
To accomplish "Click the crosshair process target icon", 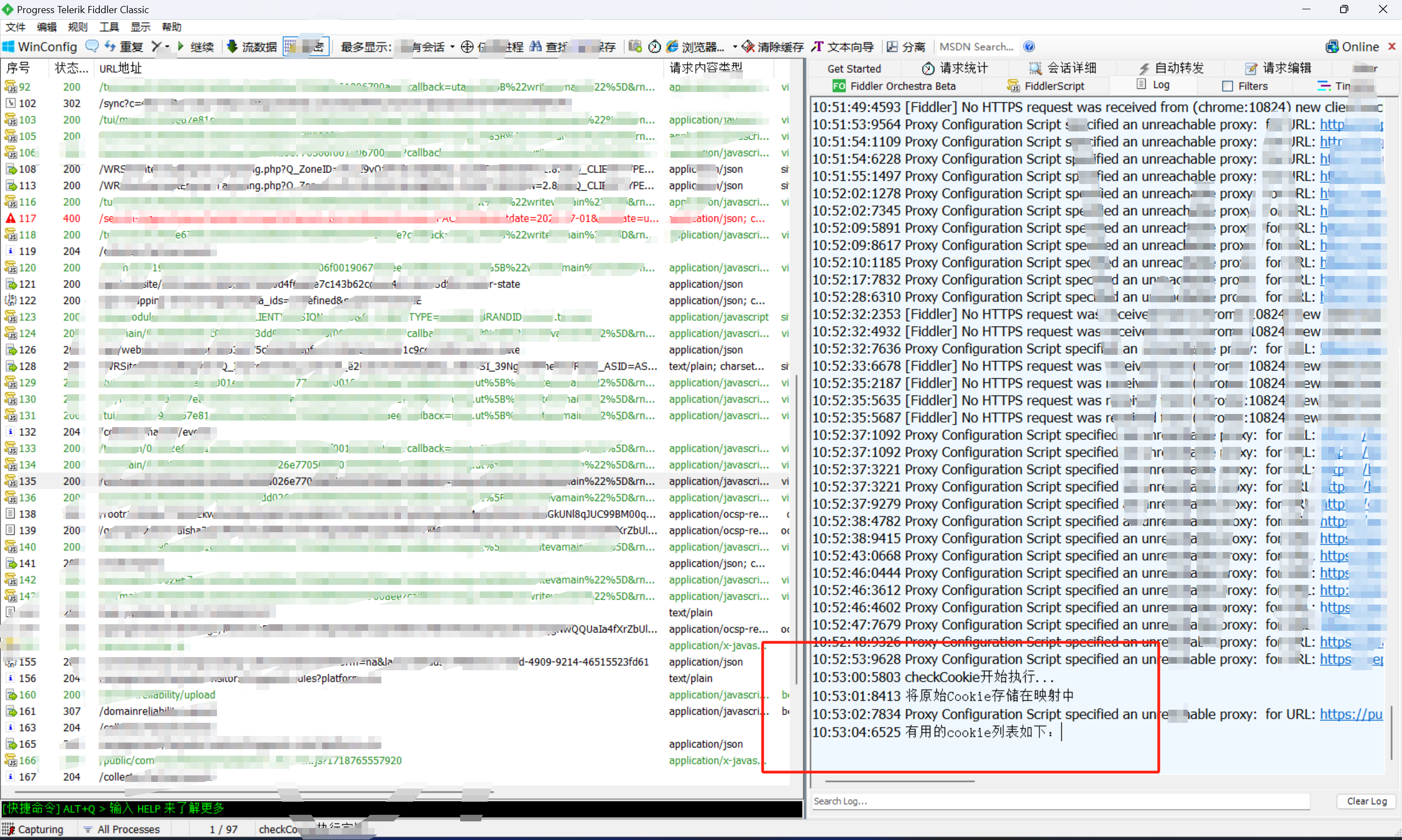I will pos(467,47).
